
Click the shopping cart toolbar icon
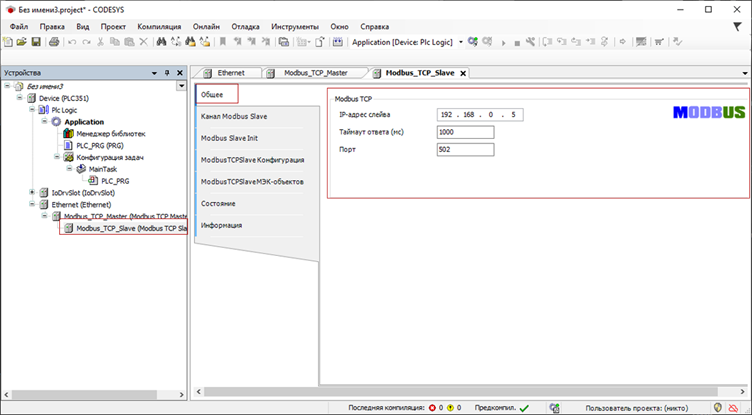(x=659, y=42)
